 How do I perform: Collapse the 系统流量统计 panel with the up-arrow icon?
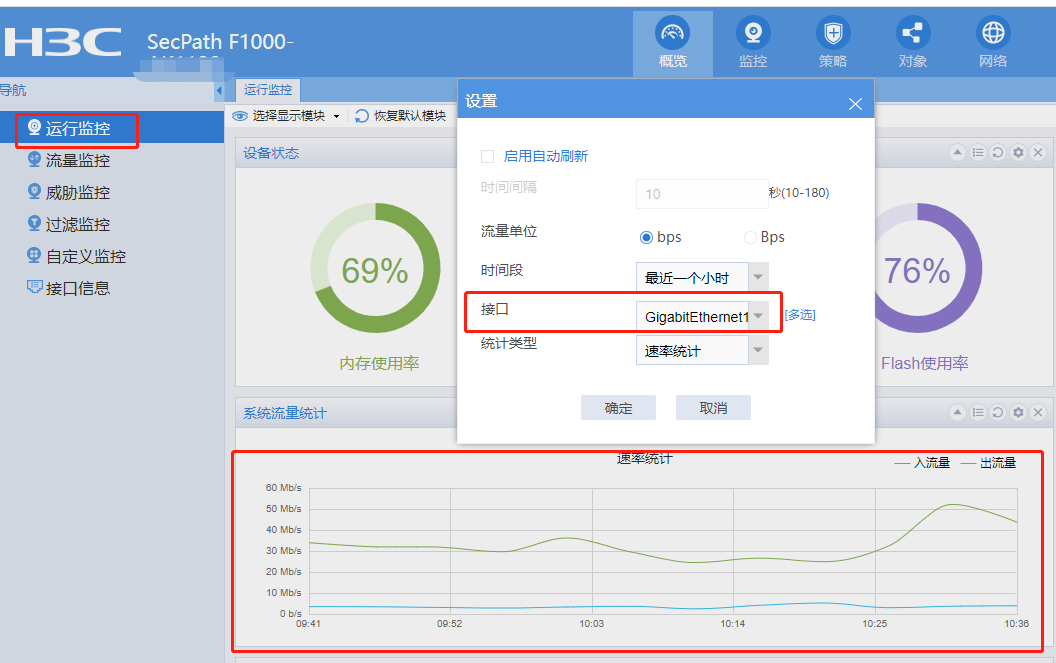[957, 412]
